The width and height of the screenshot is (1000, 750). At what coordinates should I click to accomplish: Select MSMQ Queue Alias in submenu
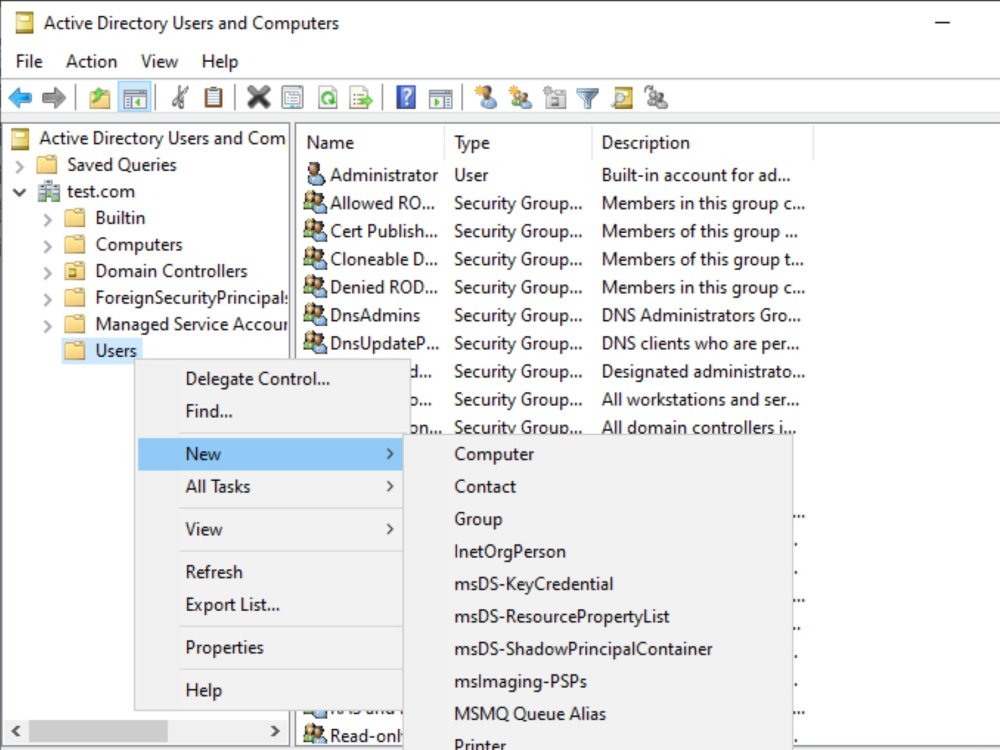tap(598, 714)
